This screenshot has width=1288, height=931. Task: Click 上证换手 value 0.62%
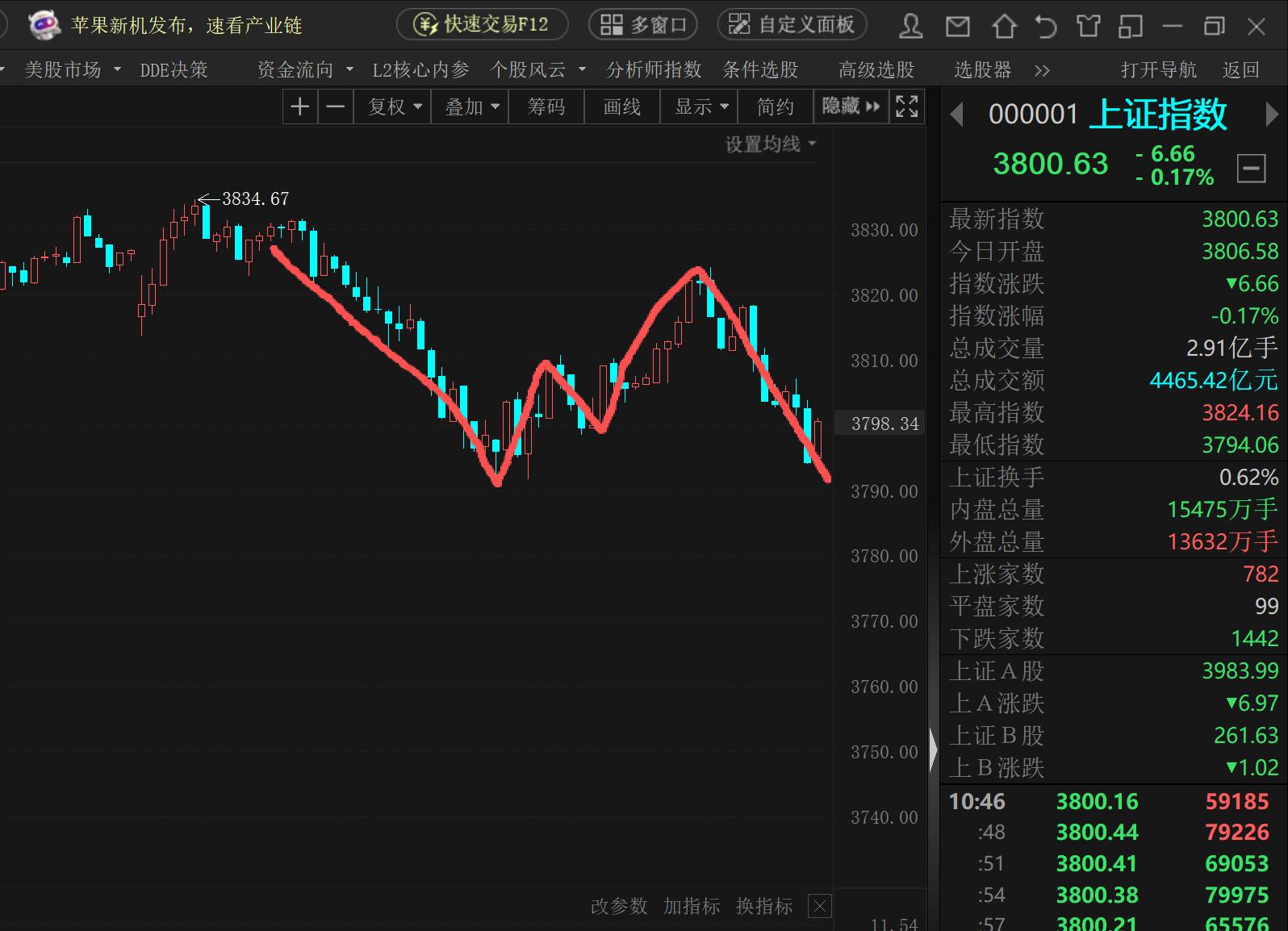pos(1248,477)
